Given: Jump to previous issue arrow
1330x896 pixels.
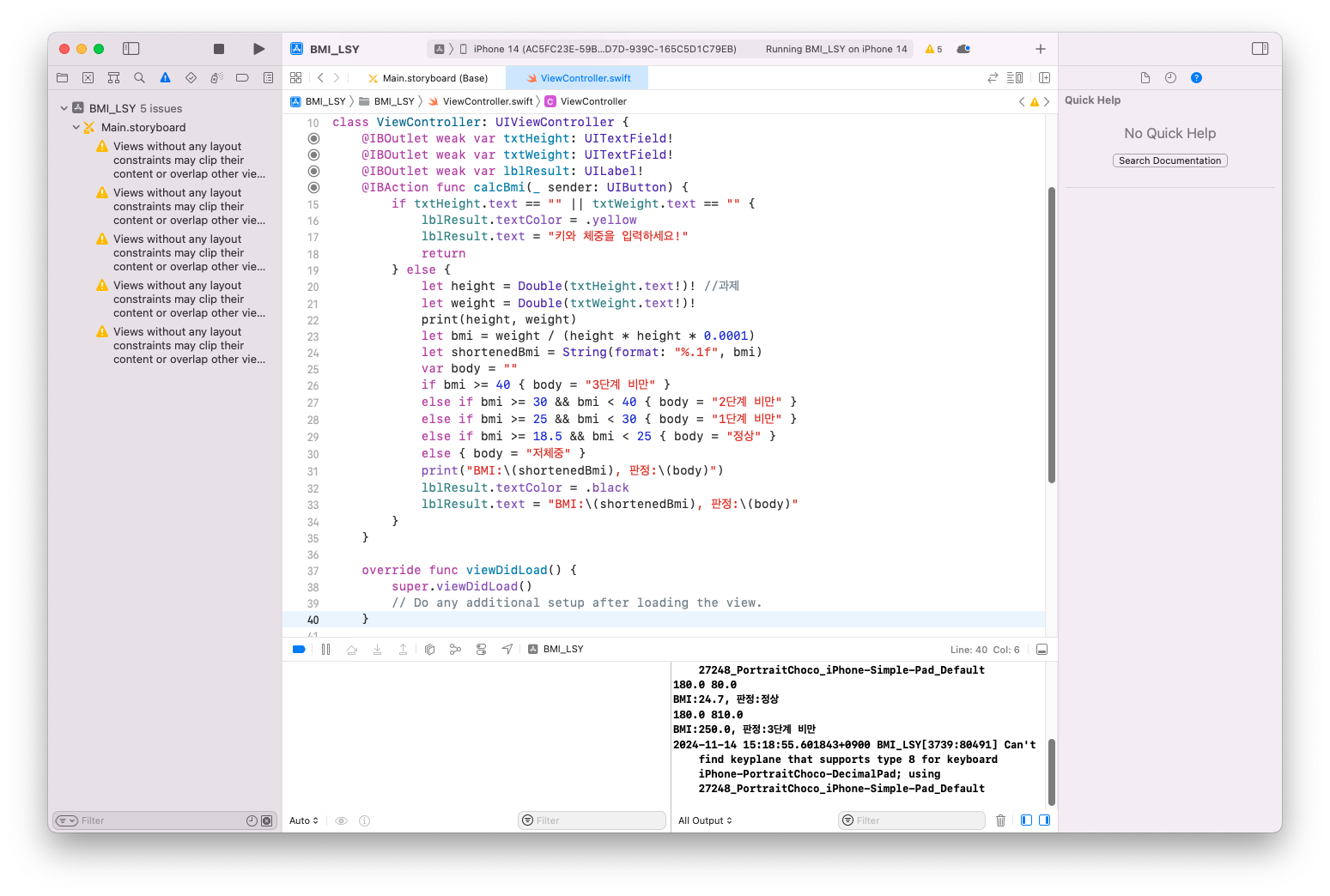Looking at the screenshot, I should coord(1022,101).
